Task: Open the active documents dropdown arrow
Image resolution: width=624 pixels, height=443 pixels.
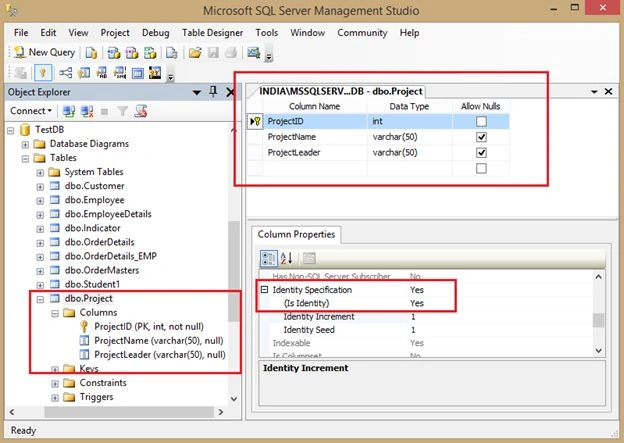Action: (594, 92)
